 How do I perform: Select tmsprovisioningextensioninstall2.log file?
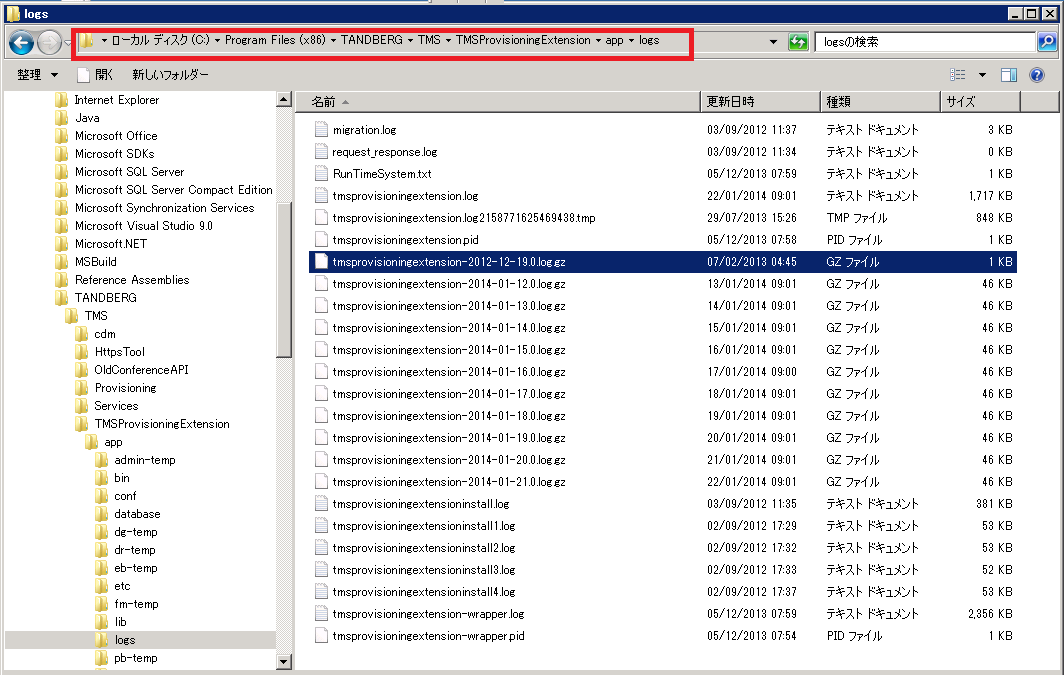(x=423, y=548)
